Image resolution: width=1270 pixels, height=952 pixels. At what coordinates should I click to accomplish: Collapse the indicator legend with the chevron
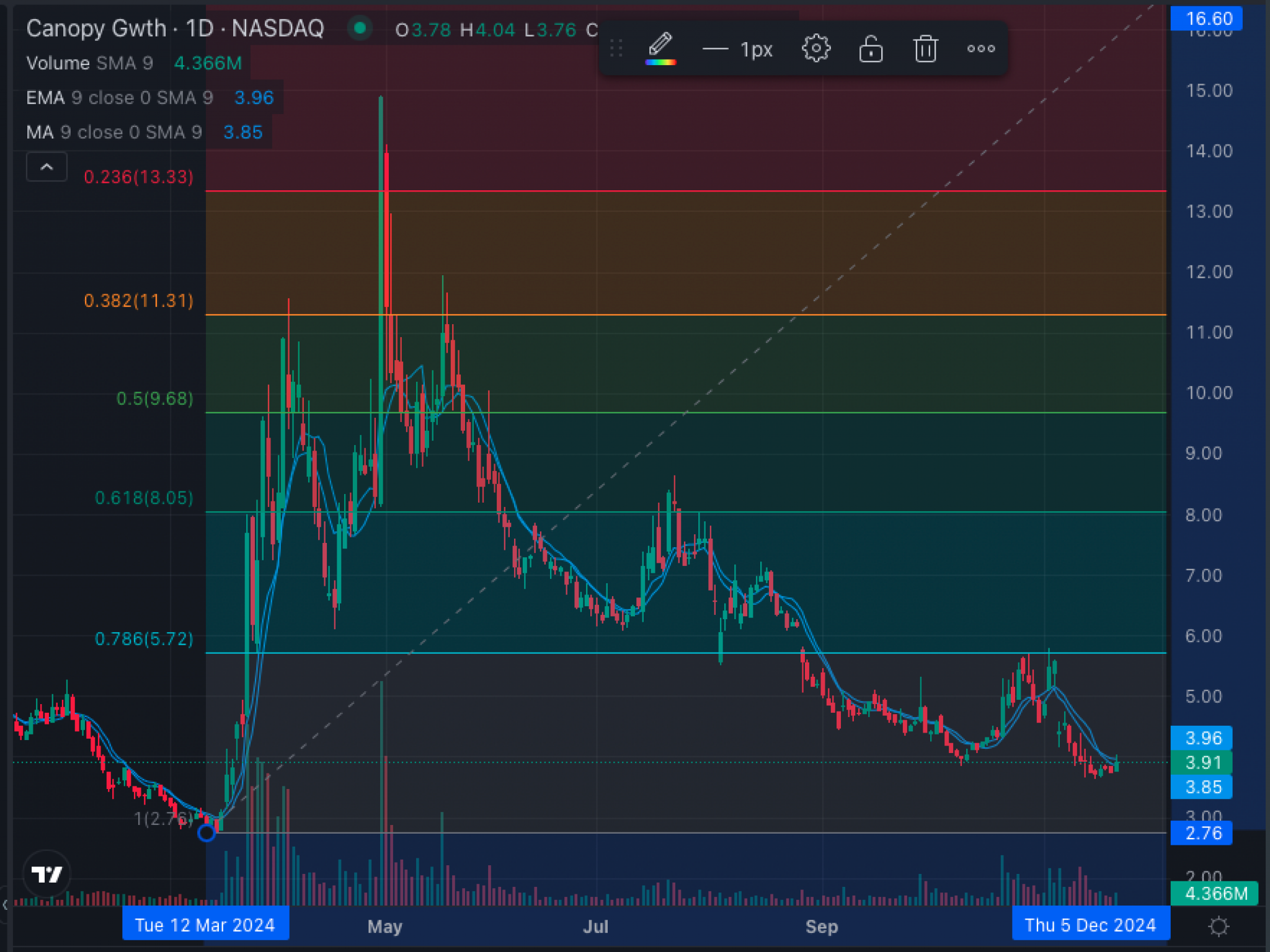pos(47,167)
